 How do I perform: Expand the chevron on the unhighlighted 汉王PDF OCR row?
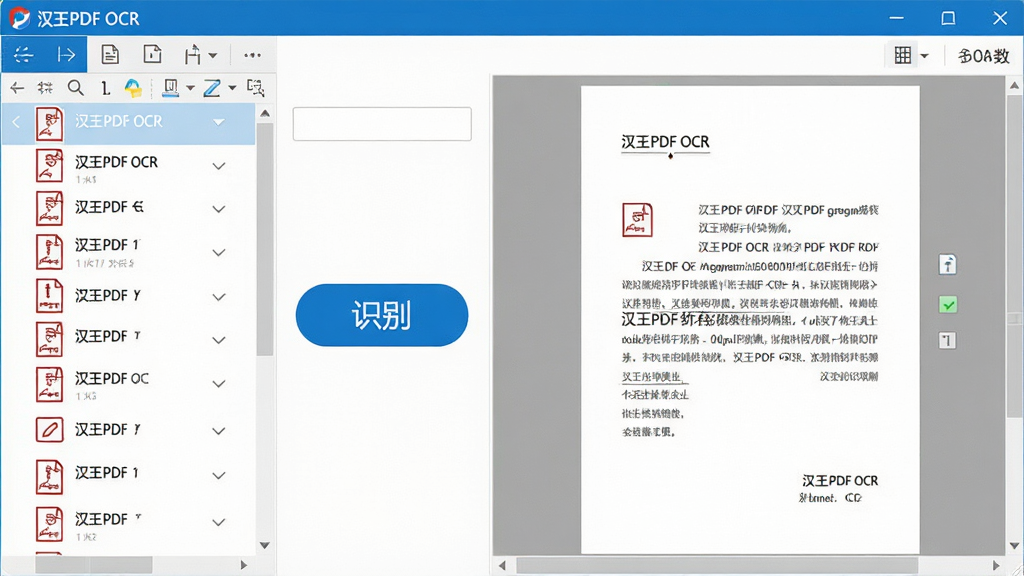219,166
